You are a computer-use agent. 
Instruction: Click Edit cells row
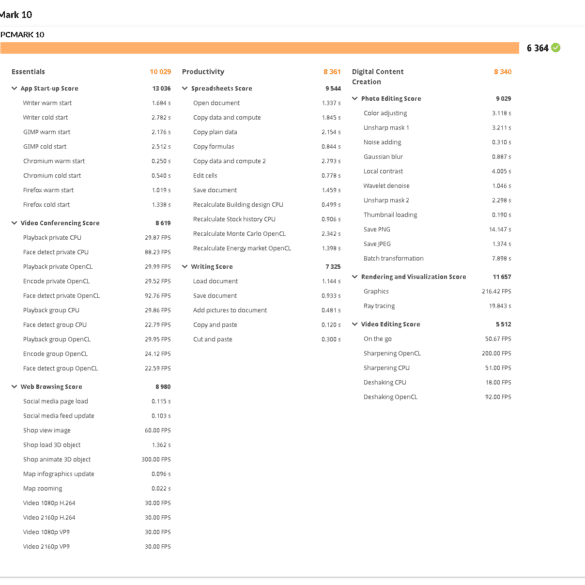click(x=267, y=176)
